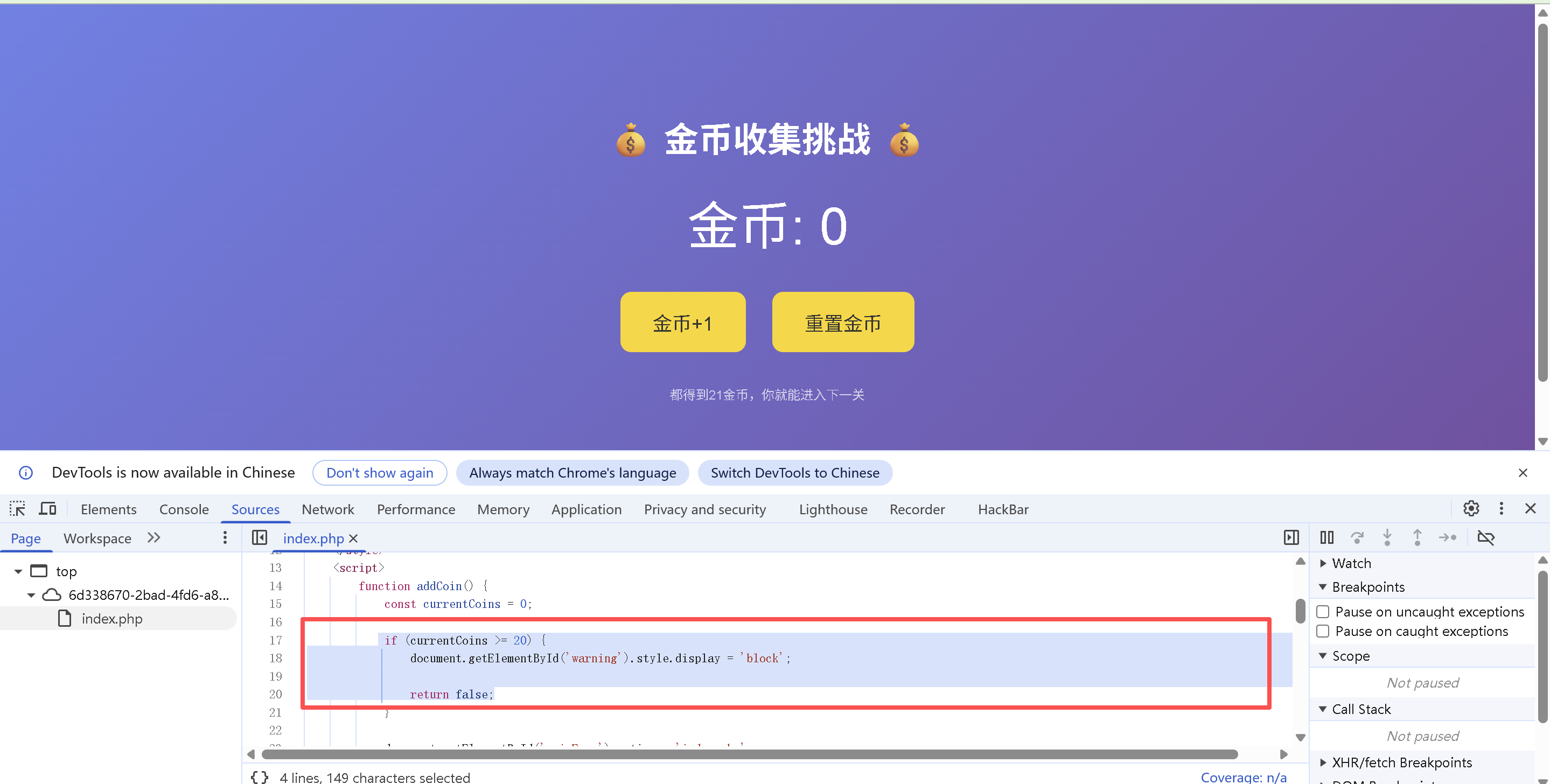Hide the debugger sidebar icon
This screenshot has height=784, width=1550.
1290,537
